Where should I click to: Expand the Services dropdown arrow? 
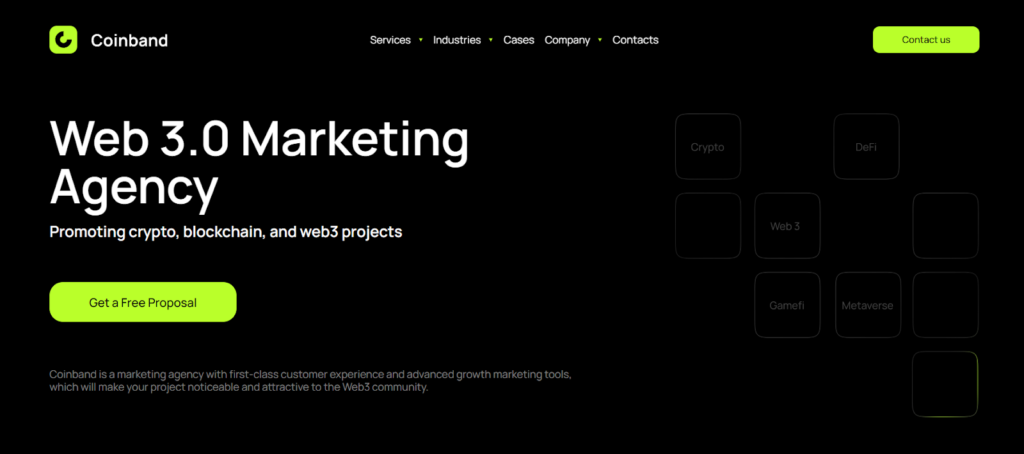coord(421,40)
